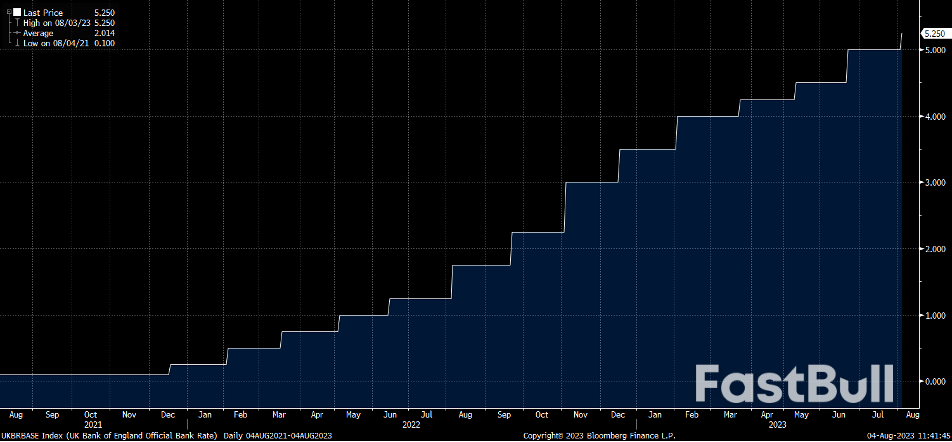Select the High on 08/03/23 legend entry
The image size is (952, 442).
point(56,23)
